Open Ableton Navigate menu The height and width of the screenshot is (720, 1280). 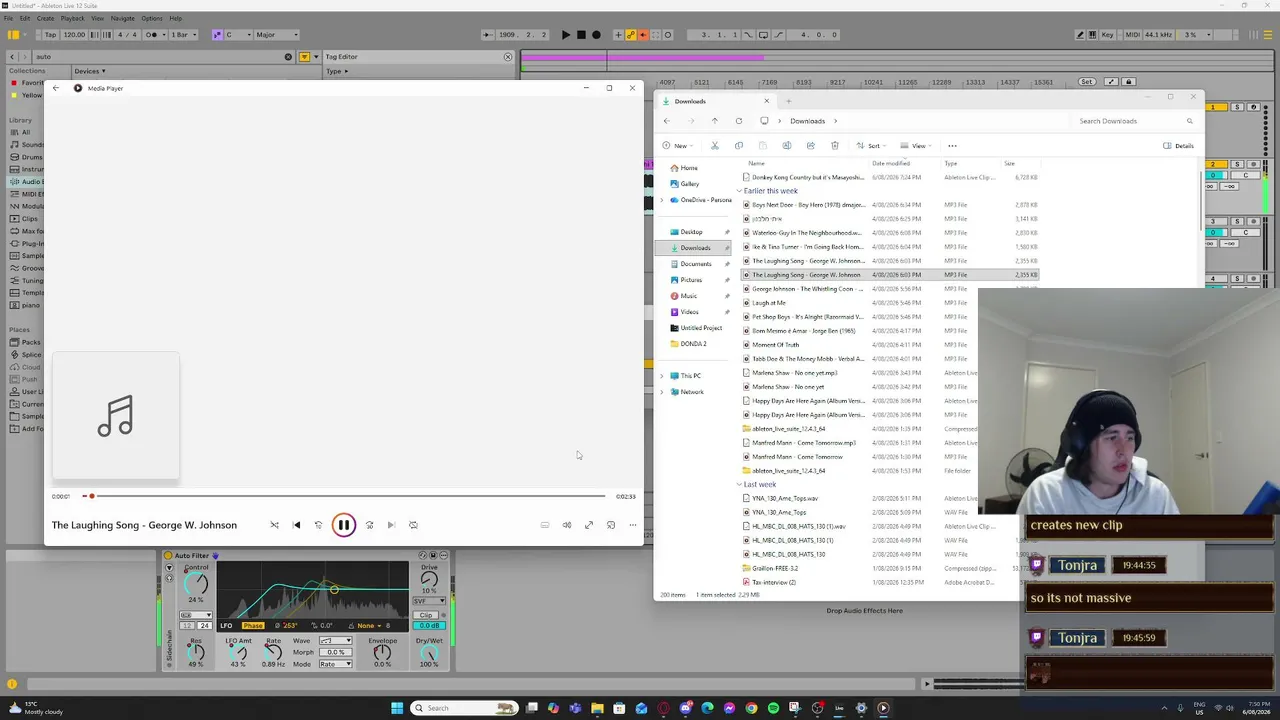click(x=123, y=18)
